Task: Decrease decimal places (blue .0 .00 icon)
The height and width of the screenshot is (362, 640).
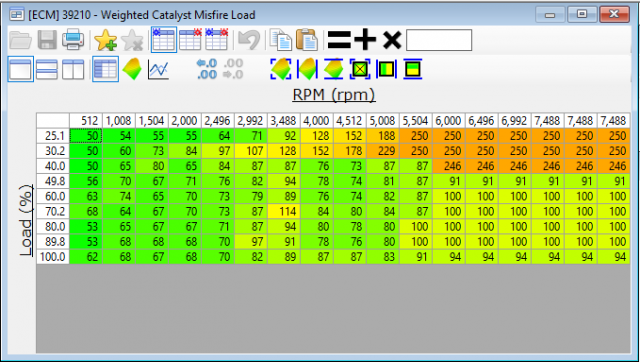Action: click(207, 69)
